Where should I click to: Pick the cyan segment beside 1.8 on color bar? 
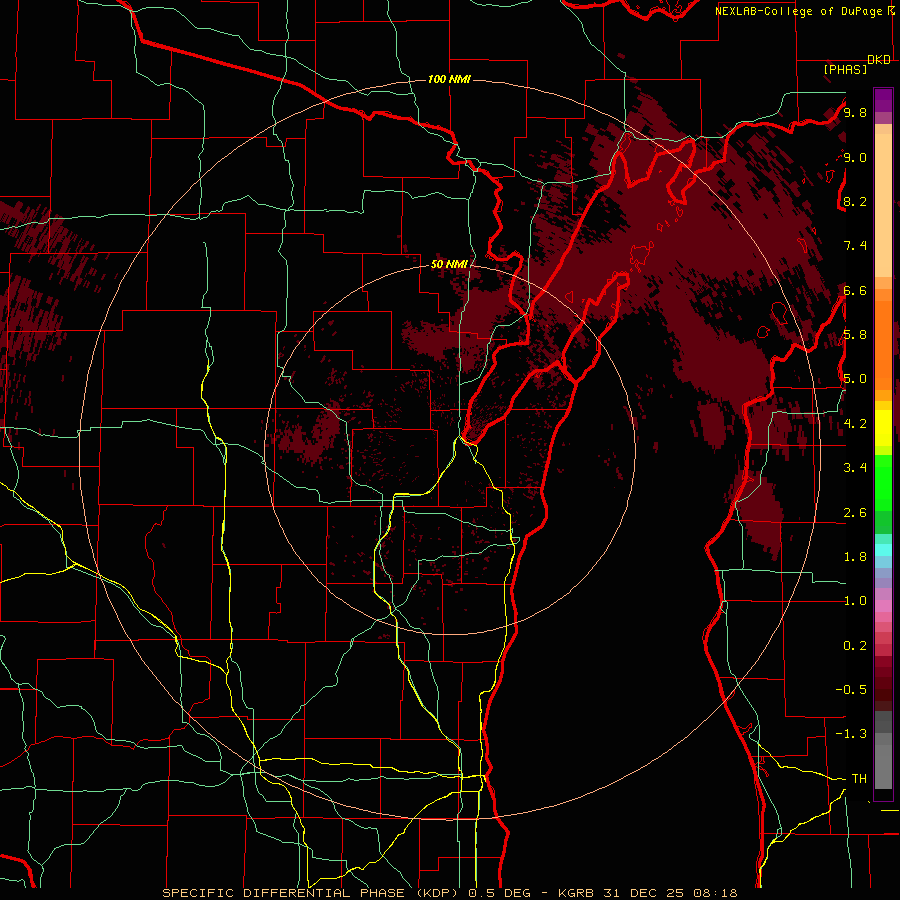(x=883, y=550)
